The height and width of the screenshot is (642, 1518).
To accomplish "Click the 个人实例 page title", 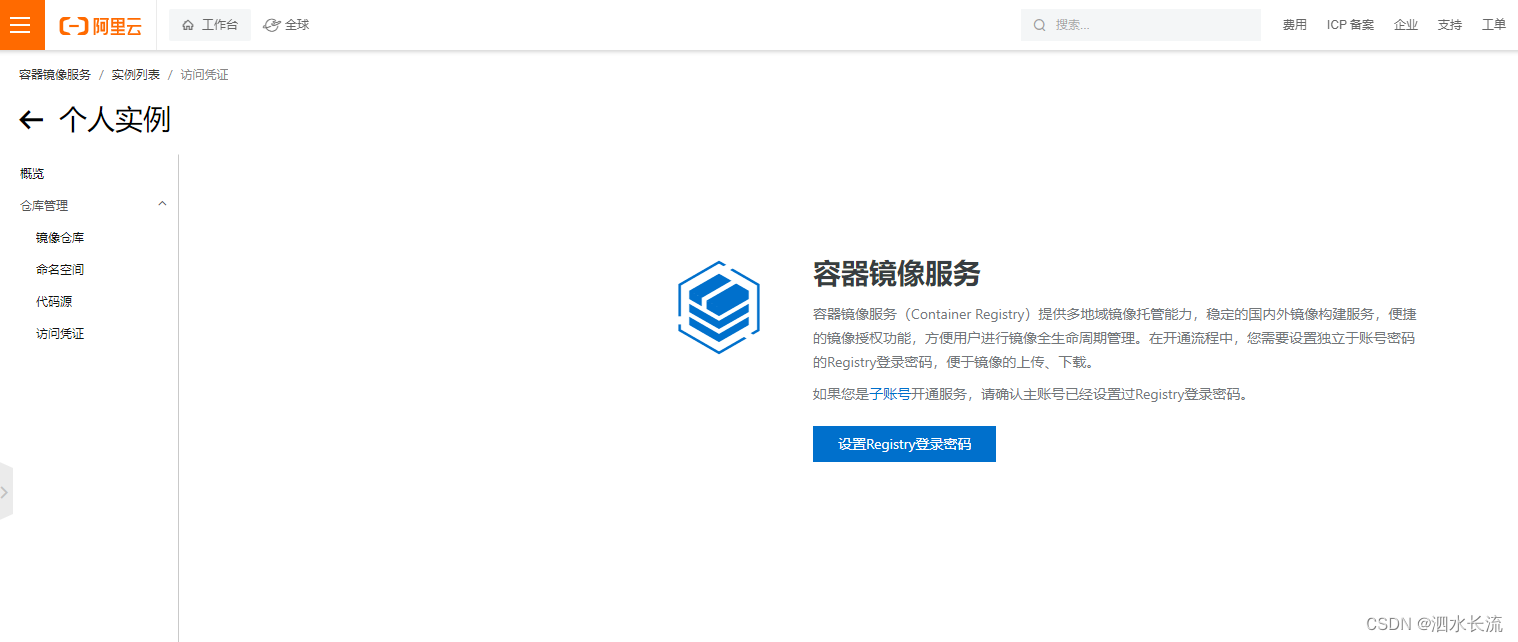I will [x=115, y=120].
